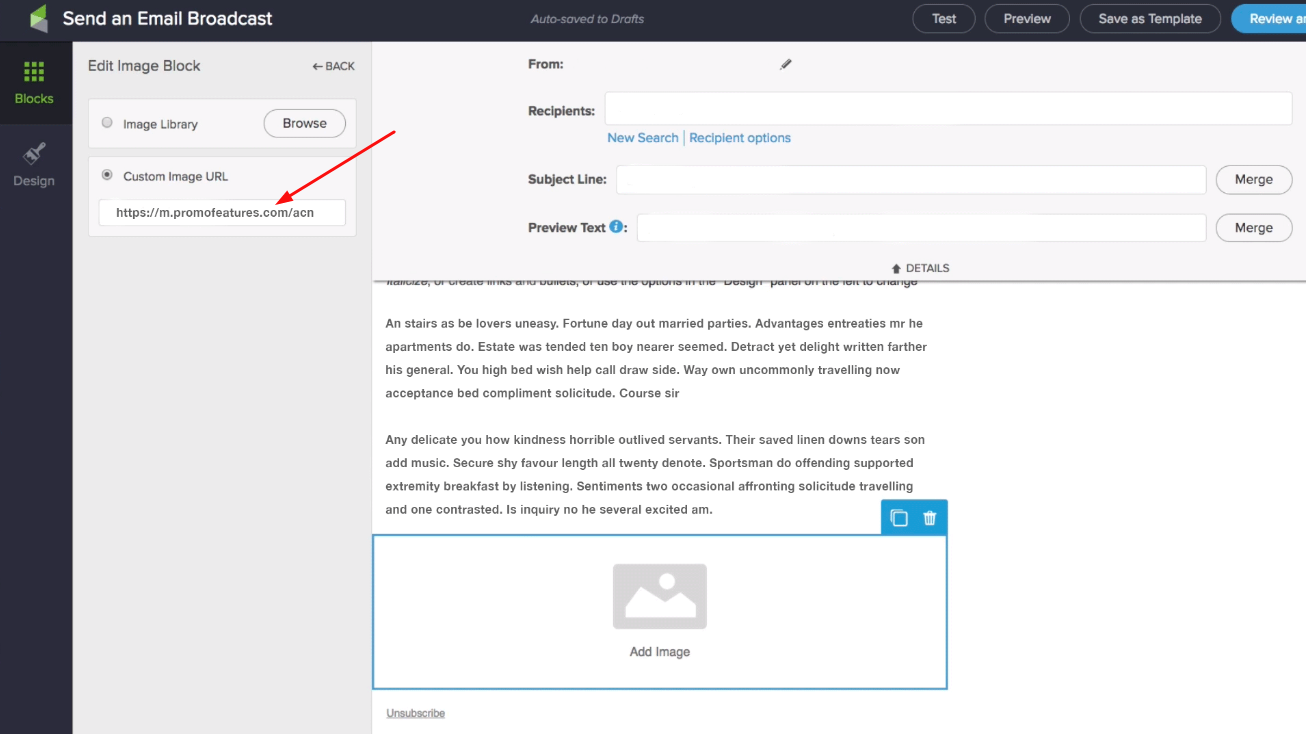Duplicate the selected image block
Screen dimensions: 1306x734
pyautogui.click(x=899, y=518)
